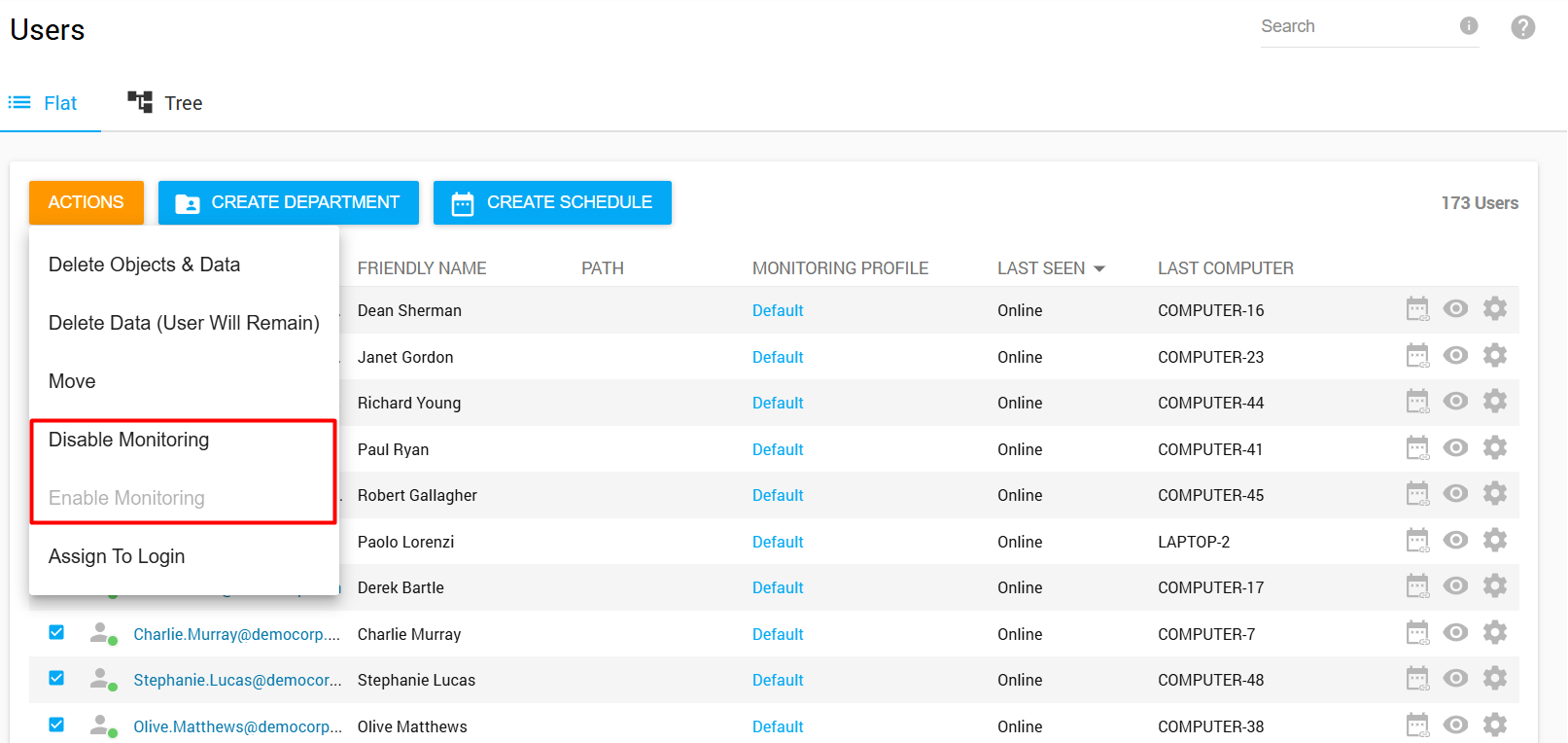Open schedule icon for Dean Sherman row
This screenshot has height=743, width=1568.
(x=1417, y=309)
